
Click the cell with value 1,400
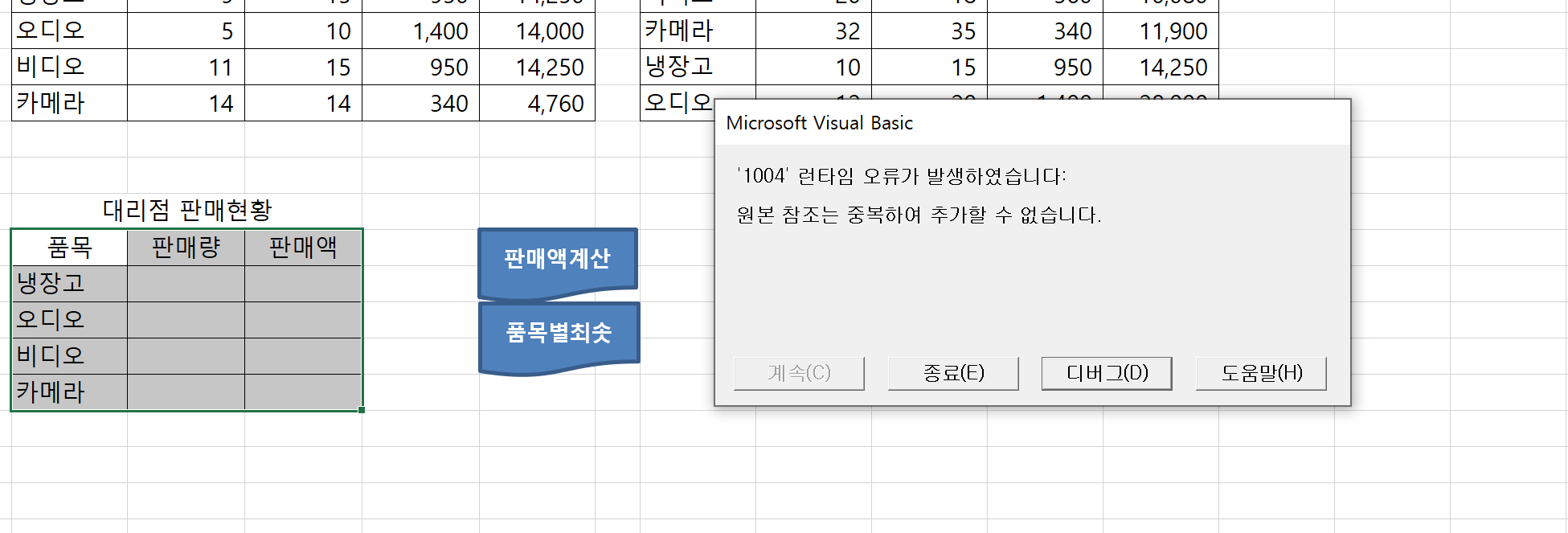pos(420,31)
